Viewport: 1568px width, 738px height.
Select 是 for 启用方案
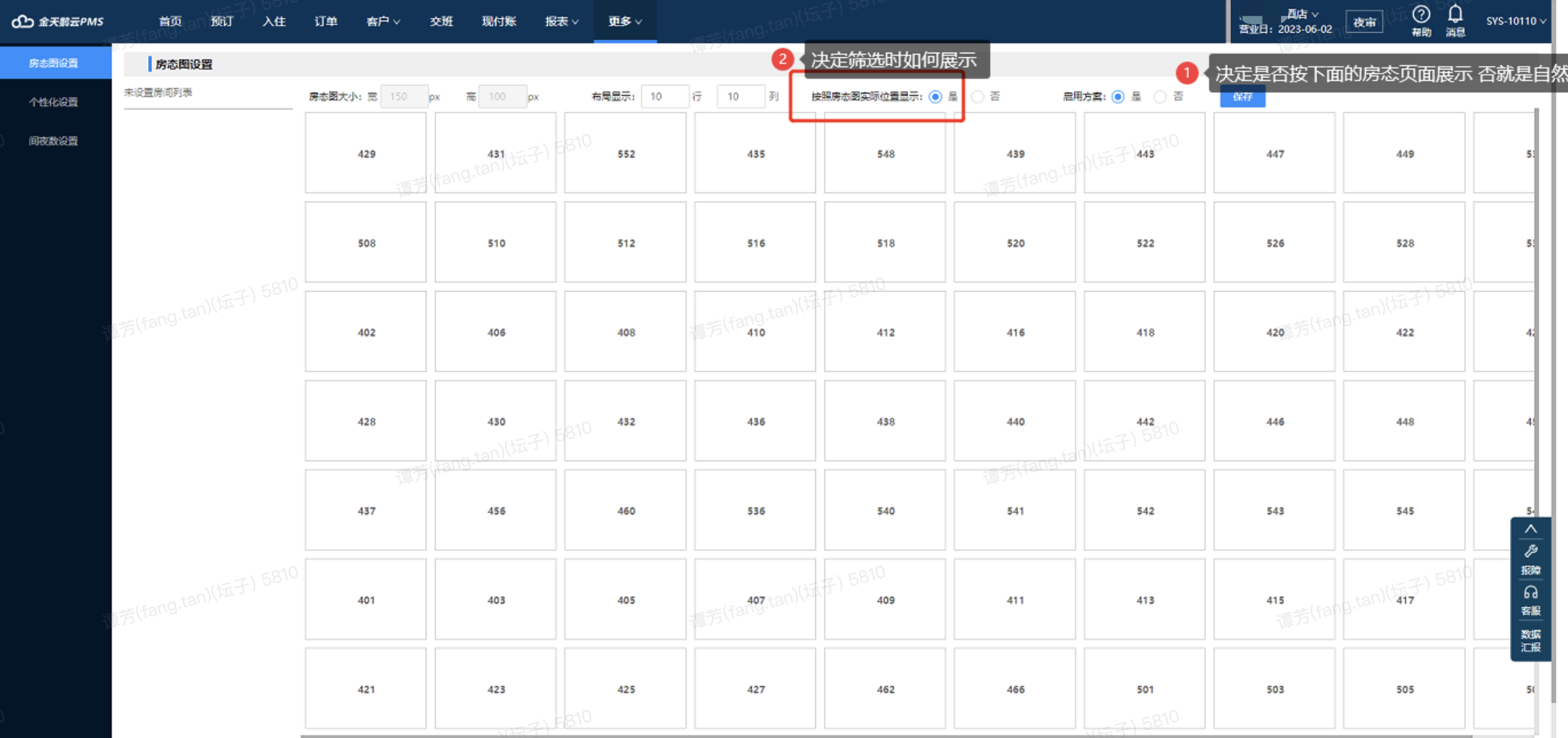coord(1118,97)
